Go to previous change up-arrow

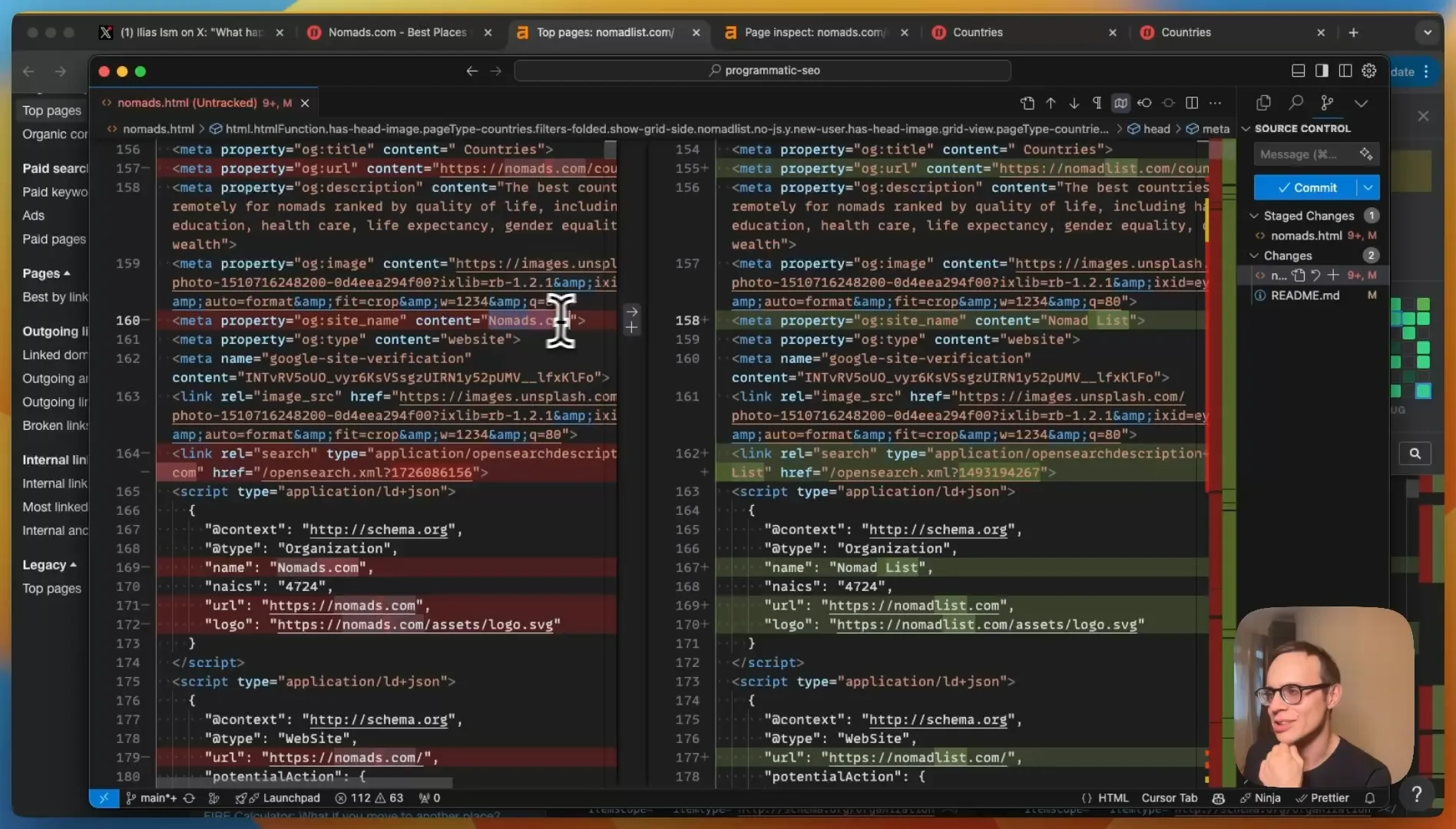pos(1051,103)
